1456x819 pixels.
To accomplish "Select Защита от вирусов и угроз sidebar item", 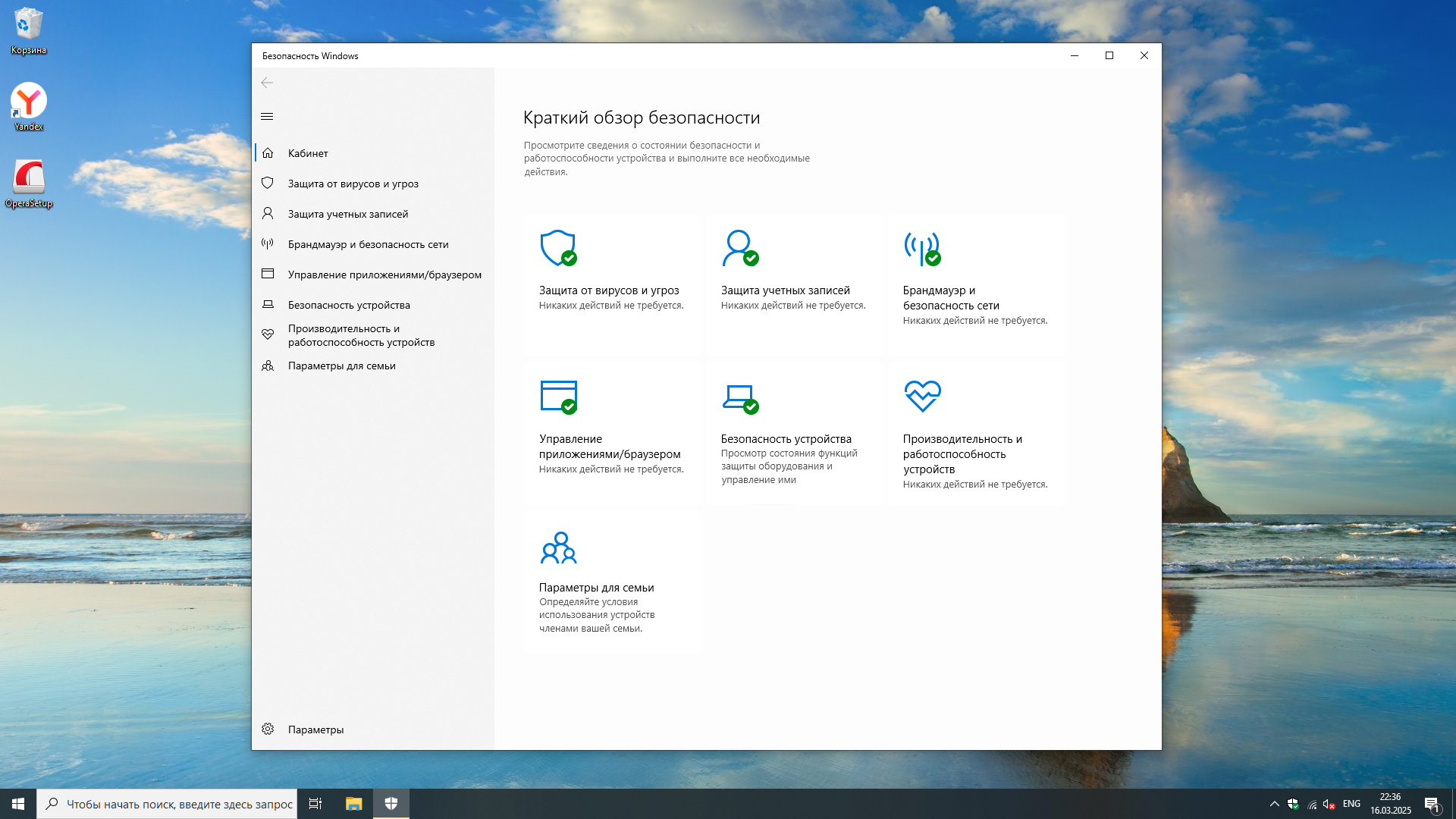I will point(353,184).
